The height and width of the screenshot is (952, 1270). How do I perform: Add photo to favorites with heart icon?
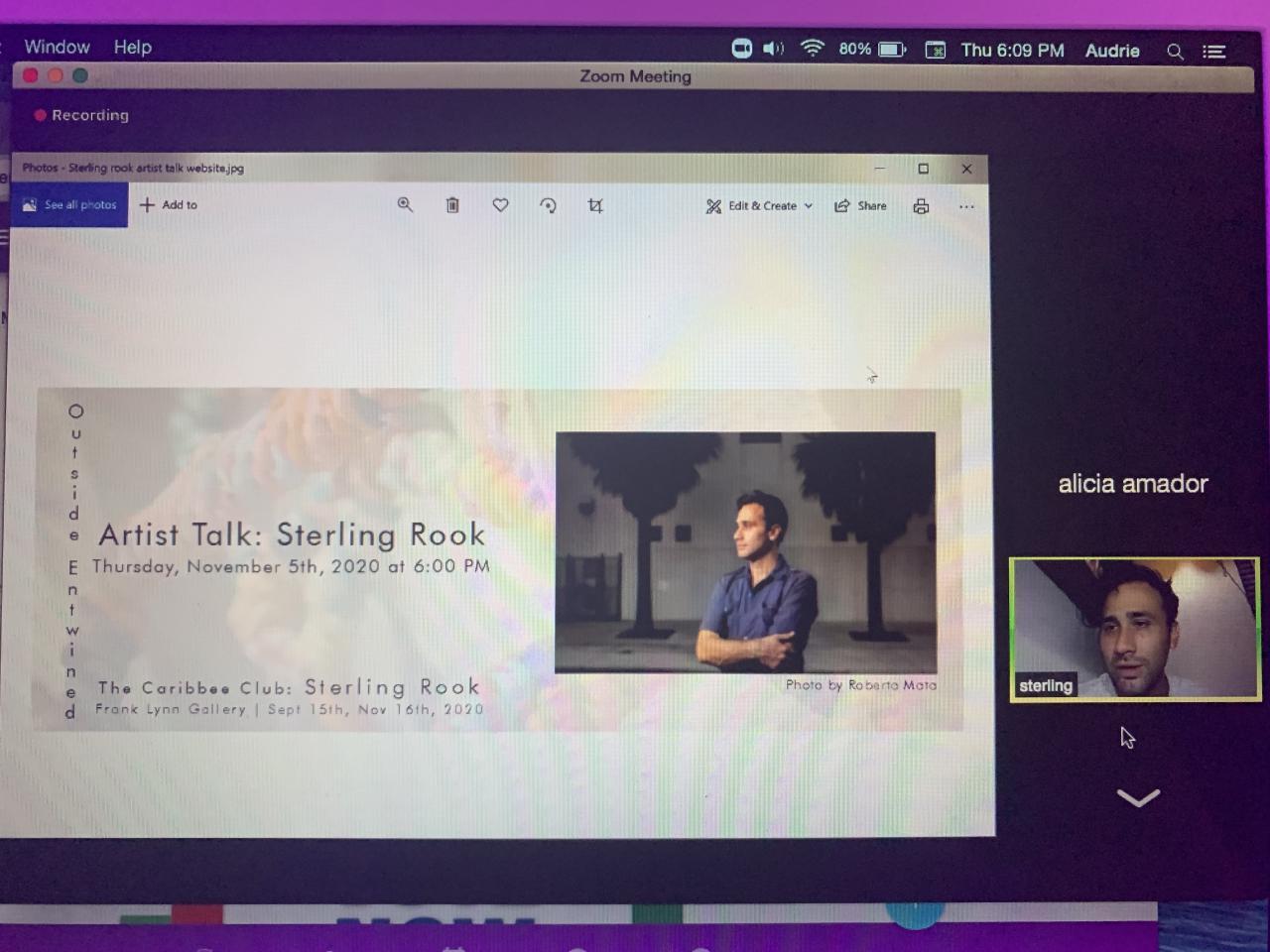click(500, 204)
